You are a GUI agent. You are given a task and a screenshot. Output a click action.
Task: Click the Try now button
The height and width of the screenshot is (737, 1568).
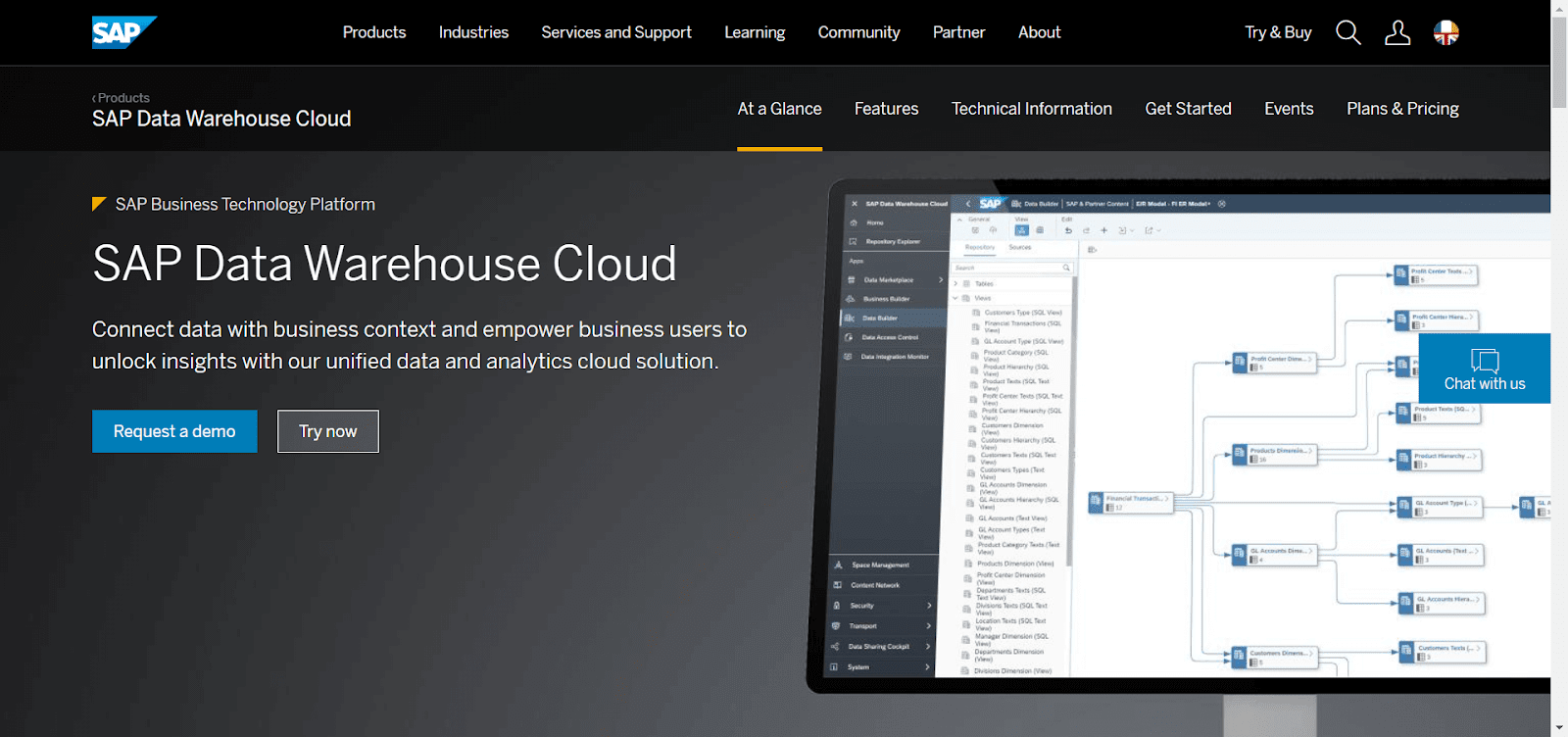point(328,431)
